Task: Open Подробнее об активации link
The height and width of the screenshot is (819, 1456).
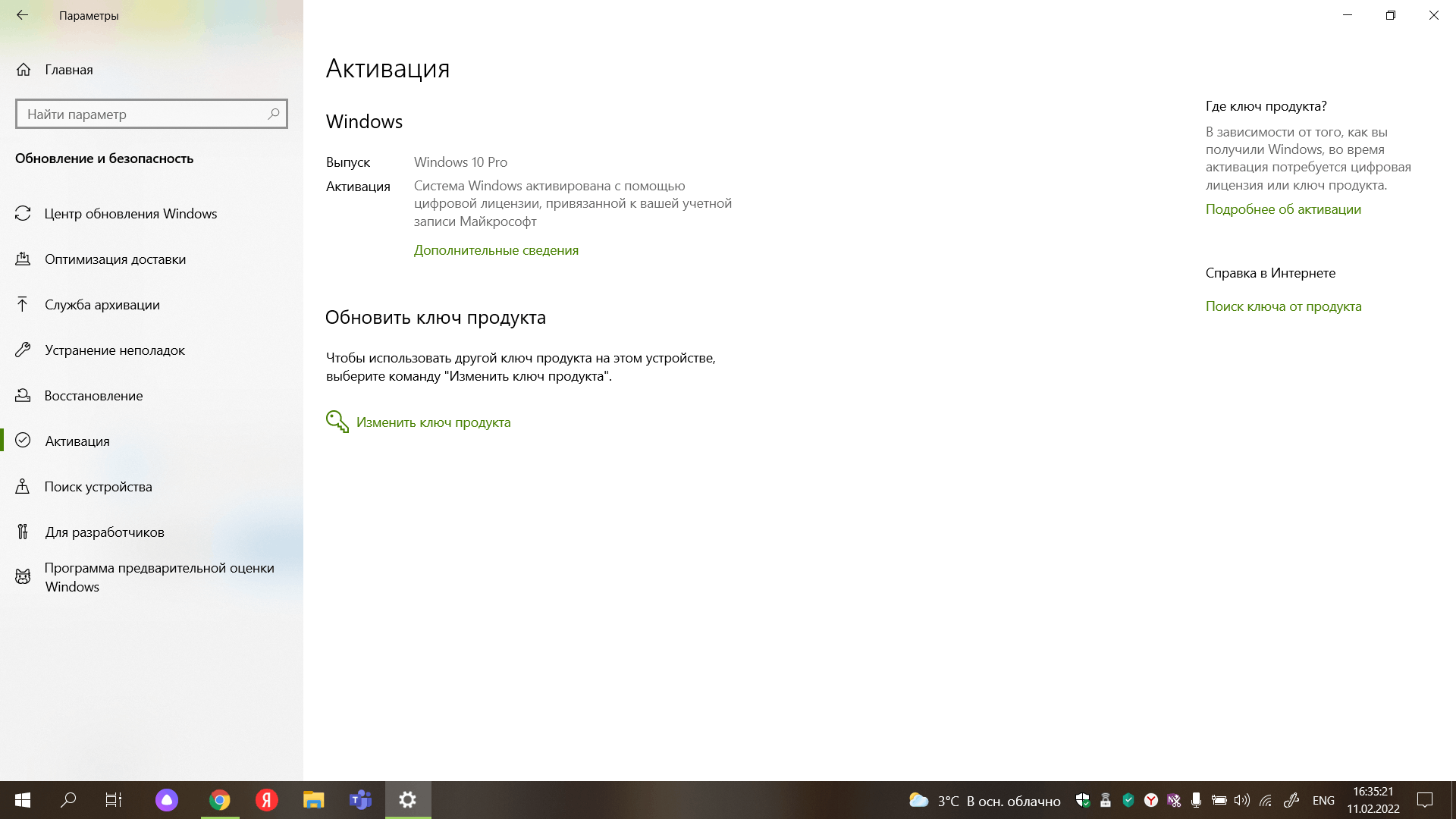Action: [1283, 209]
